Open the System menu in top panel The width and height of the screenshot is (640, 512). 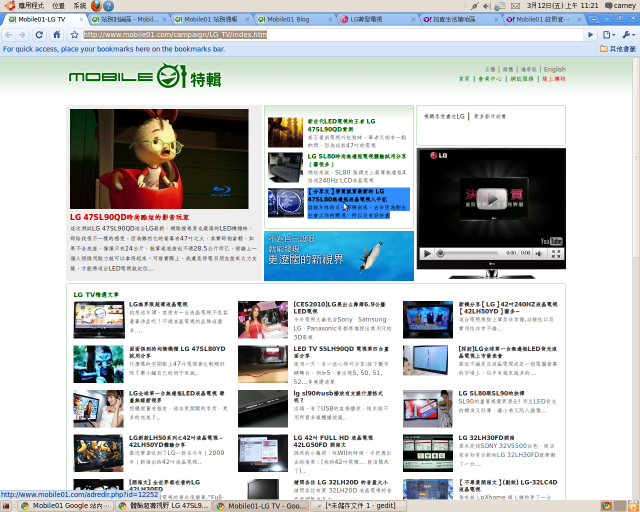click(80, 6)
